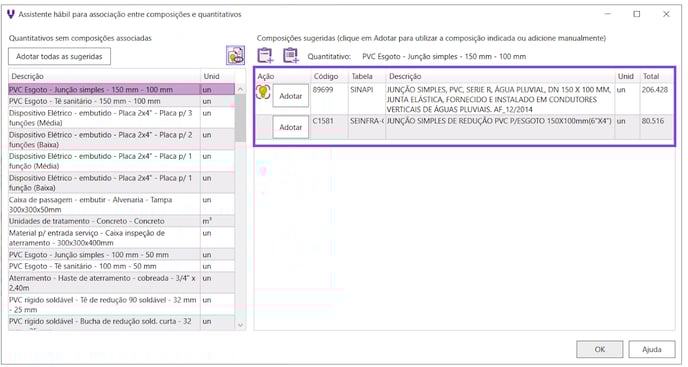Viewport: 688px width, 367px height.
Task: Select Dispositivo Elétrico Placa p/ 1 função (Média)
Action: pos(122,161)
